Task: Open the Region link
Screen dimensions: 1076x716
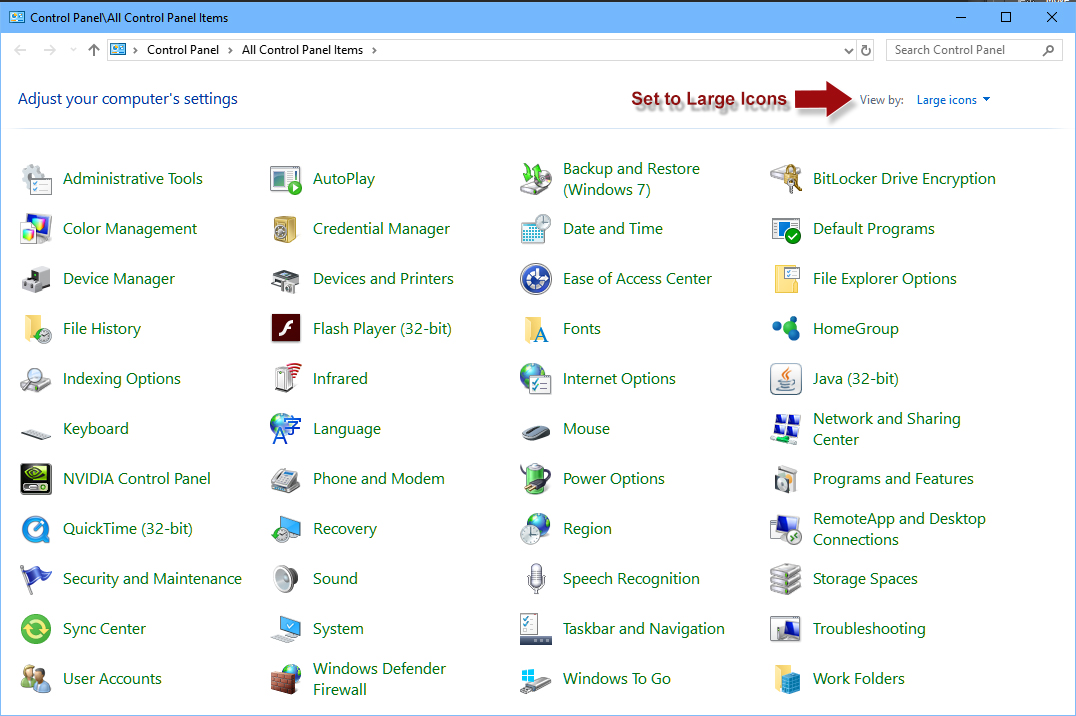Action: (x=587, y=529)
